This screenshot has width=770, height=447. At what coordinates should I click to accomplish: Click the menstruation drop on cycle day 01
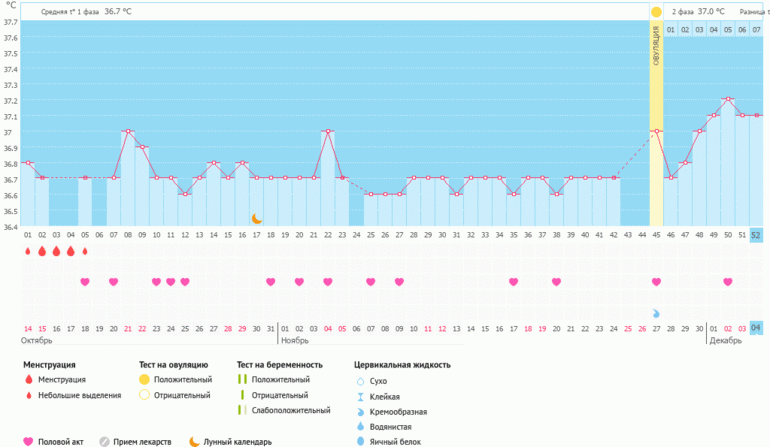coord(28,252)
